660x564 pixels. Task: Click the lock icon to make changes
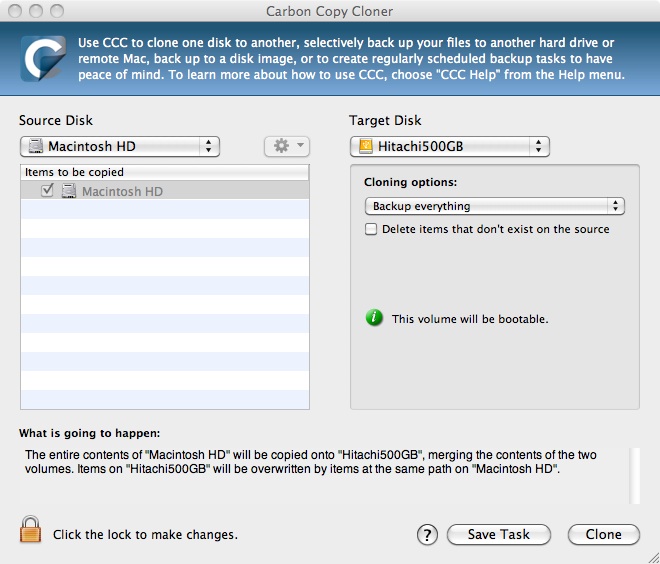coord(30,529)
